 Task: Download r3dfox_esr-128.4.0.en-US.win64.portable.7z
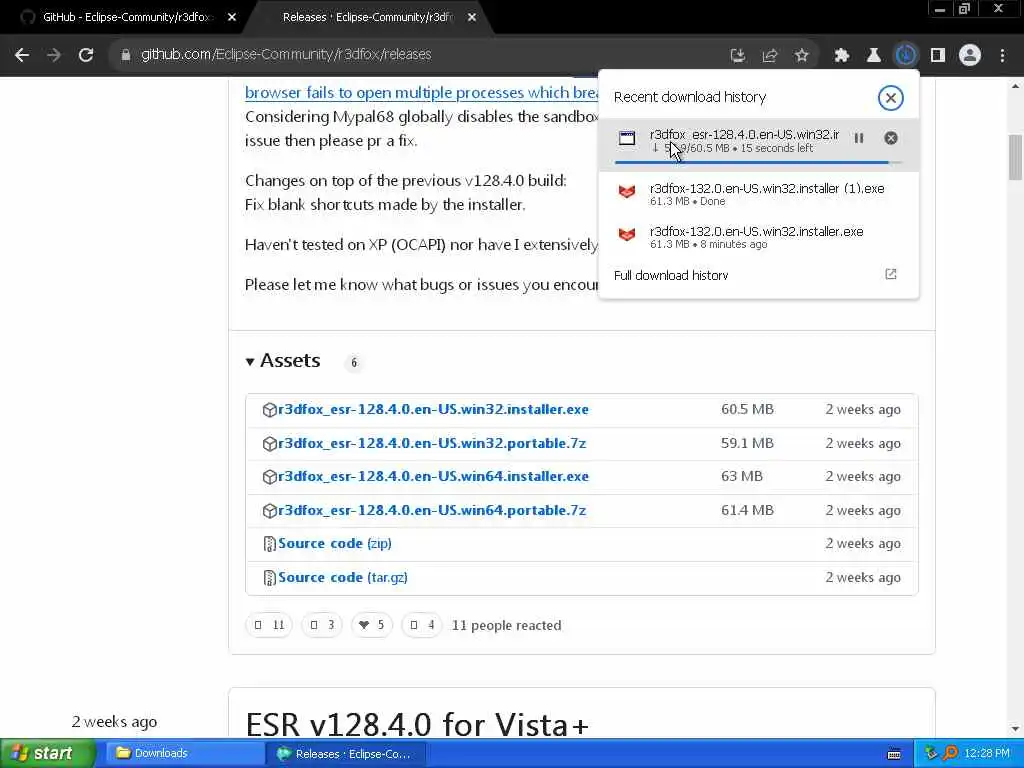432,511
